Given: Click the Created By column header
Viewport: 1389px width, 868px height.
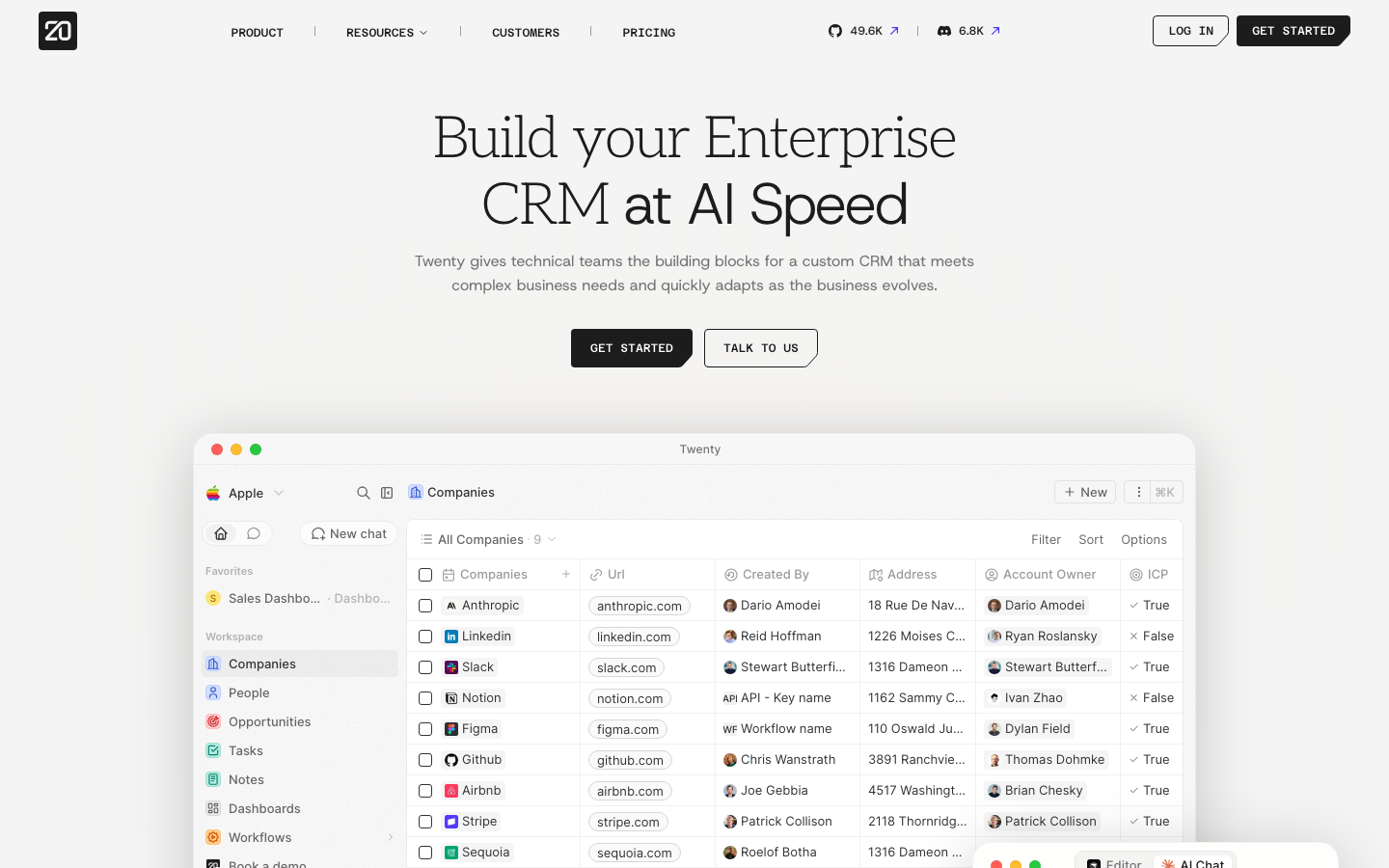Looking at the screenshot, I should [787, 574].
